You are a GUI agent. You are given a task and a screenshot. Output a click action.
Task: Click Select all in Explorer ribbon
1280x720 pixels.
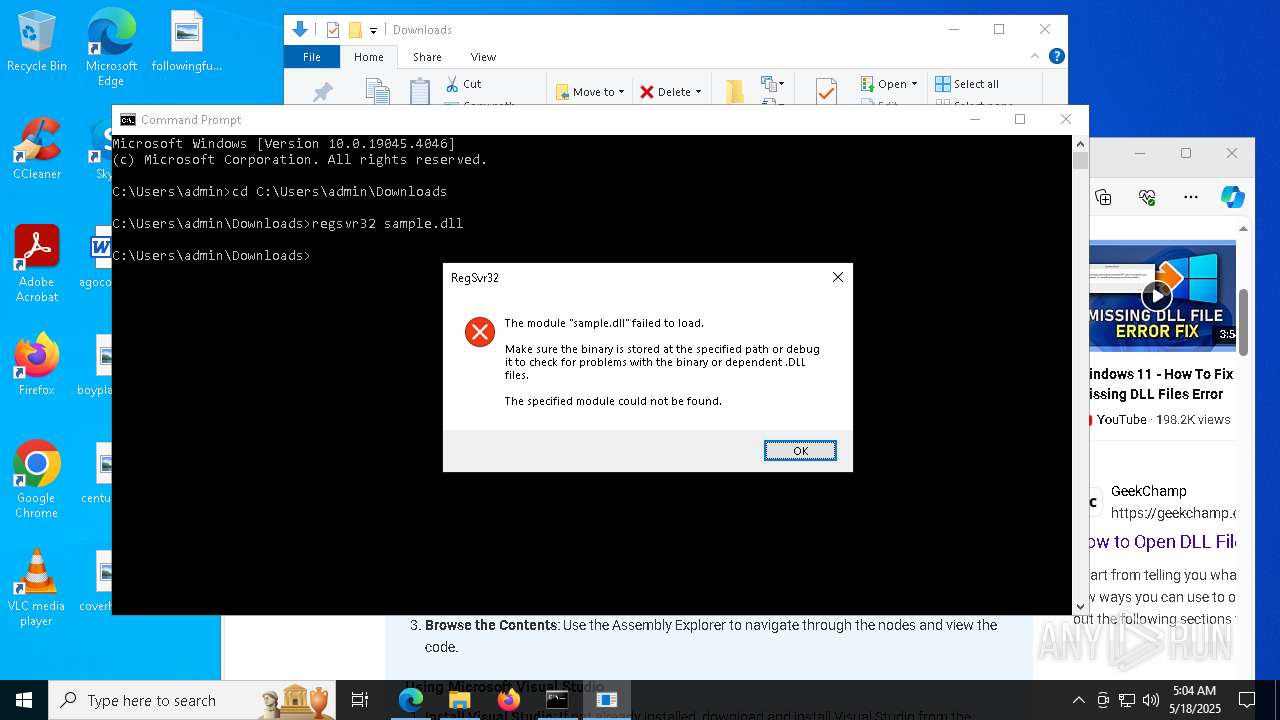click(966, 84)
